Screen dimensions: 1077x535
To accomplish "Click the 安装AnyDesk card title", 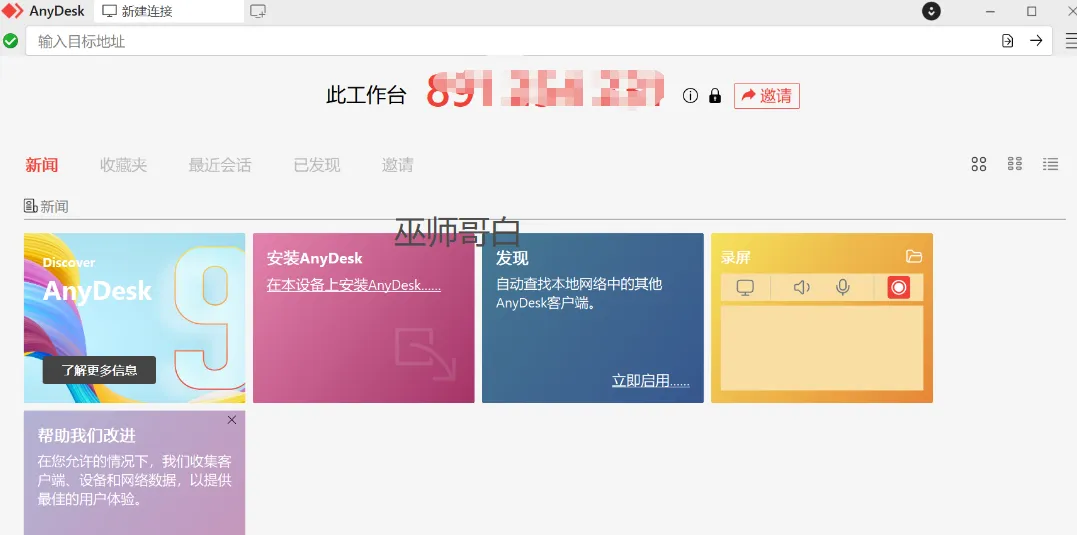I will click(x=315, y=258).
